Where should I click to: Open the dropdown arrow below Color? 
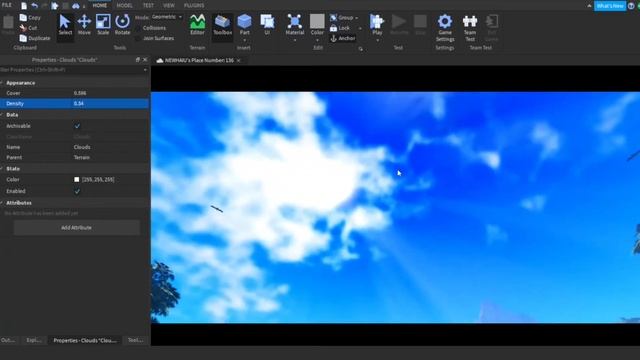point(317,40)
